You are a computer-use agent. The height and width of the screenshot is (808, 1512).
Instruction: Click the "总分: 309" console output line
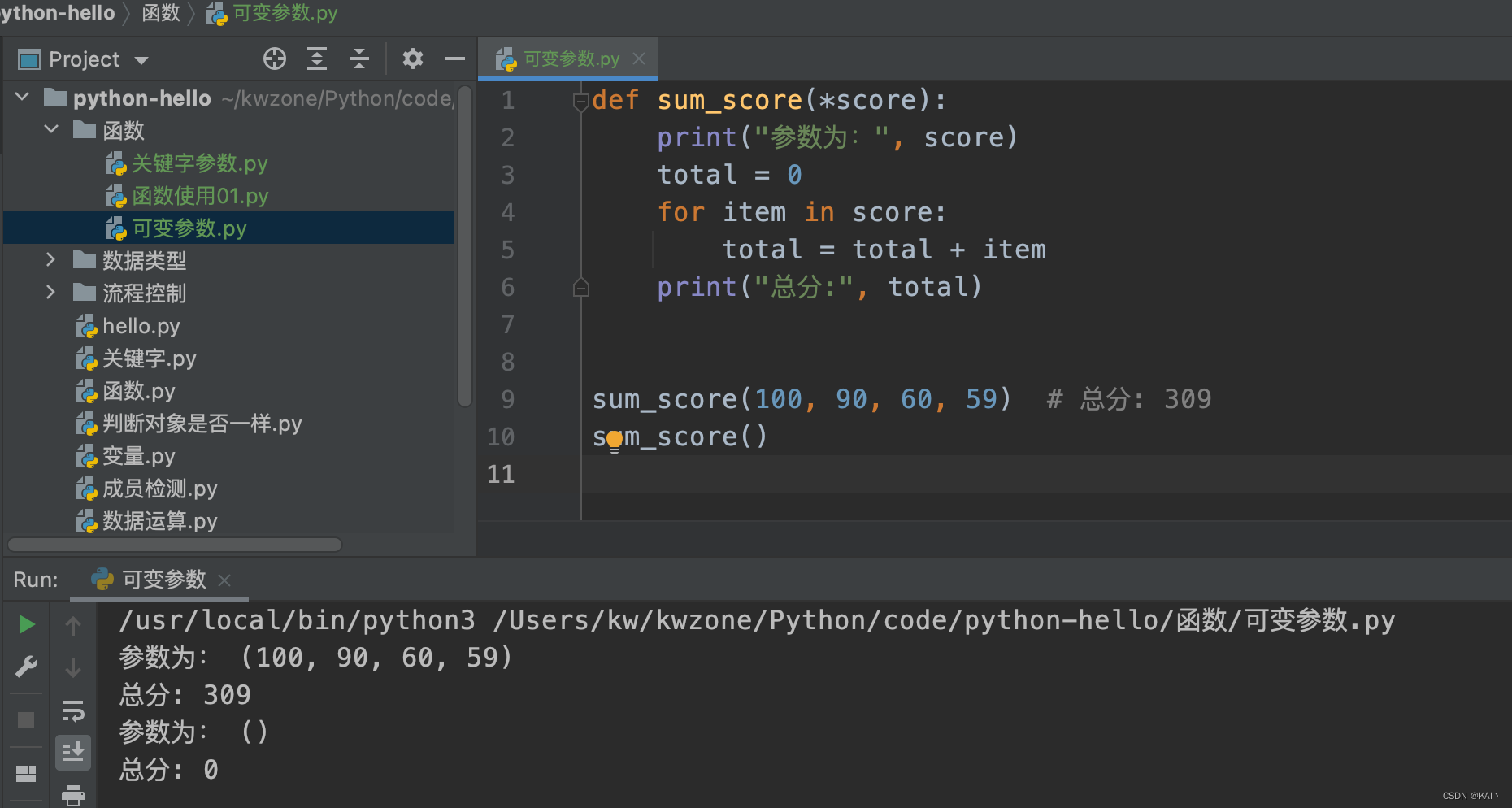point(185,695)
